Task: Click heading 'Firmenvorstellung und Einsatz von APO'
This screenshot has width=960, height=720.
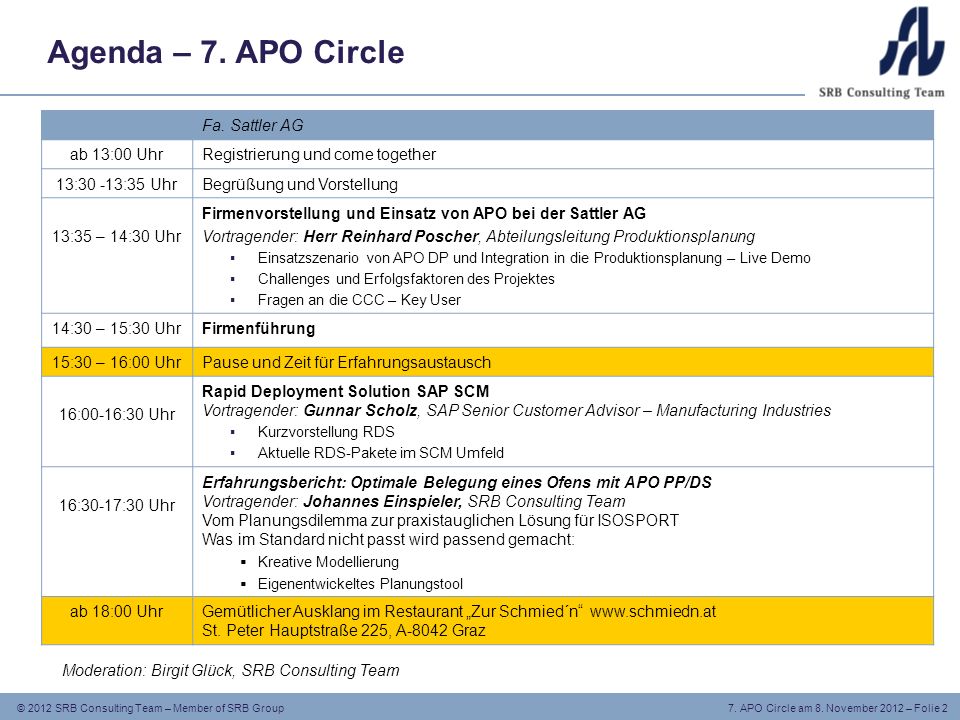Action: pyautogui.click(x=424, y=213)
